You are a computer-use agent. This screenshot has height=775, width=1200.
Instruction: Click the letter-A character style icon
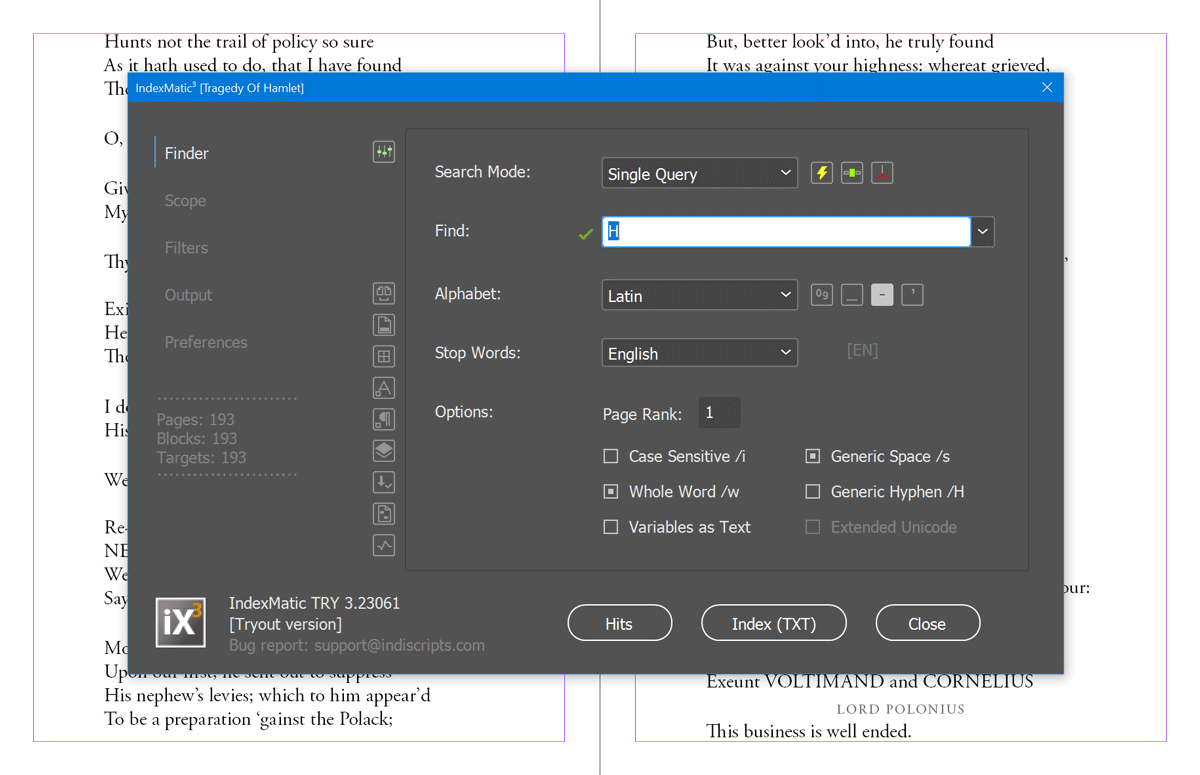click(x=384, y=388)
